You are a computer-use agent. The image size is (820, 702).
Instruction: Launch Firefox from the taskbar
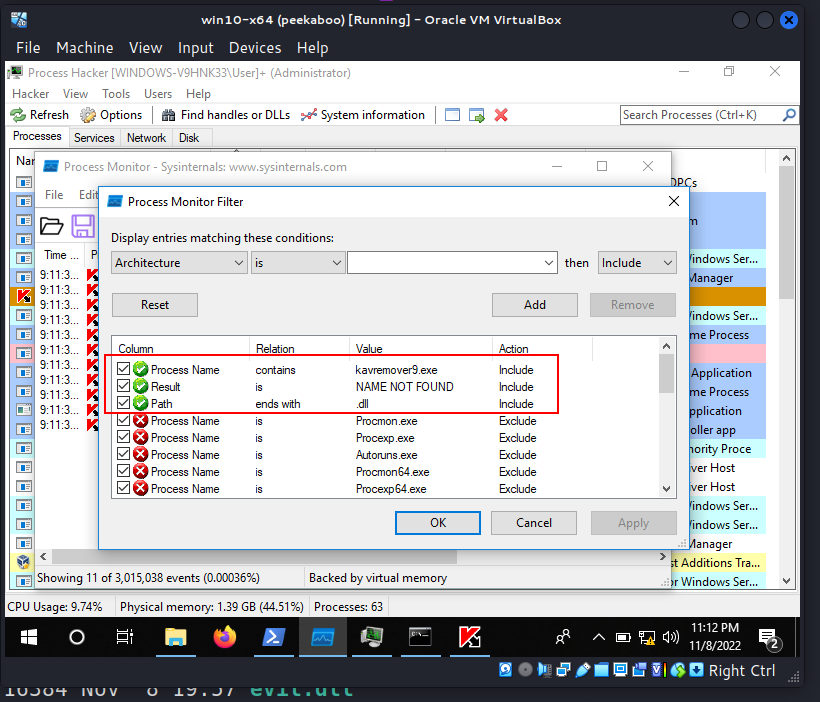pyautogui.click(x=225, y=637)
